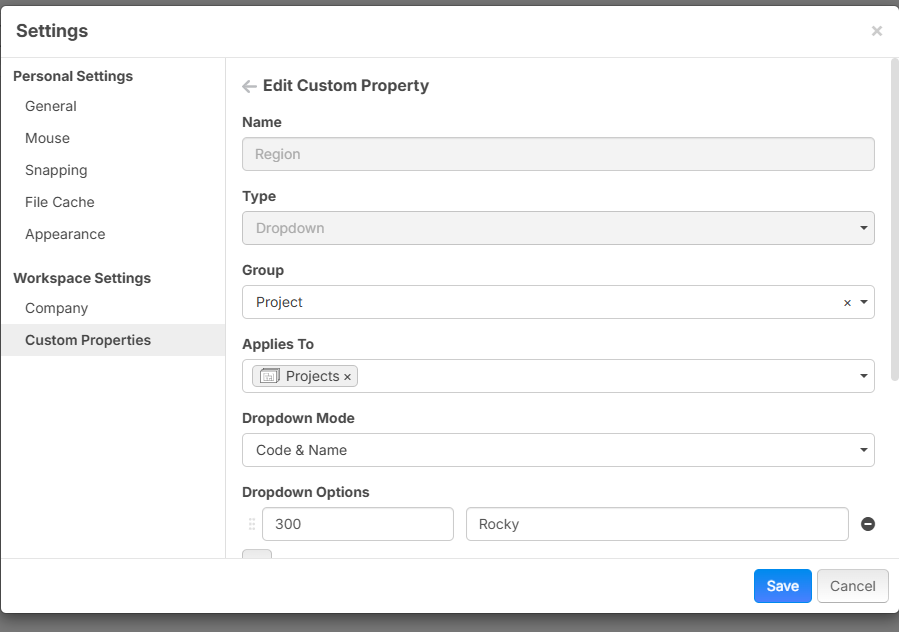The image size is (899, 632).
Task: Expand the Applies To dropdown list
Action: (864, 376)
